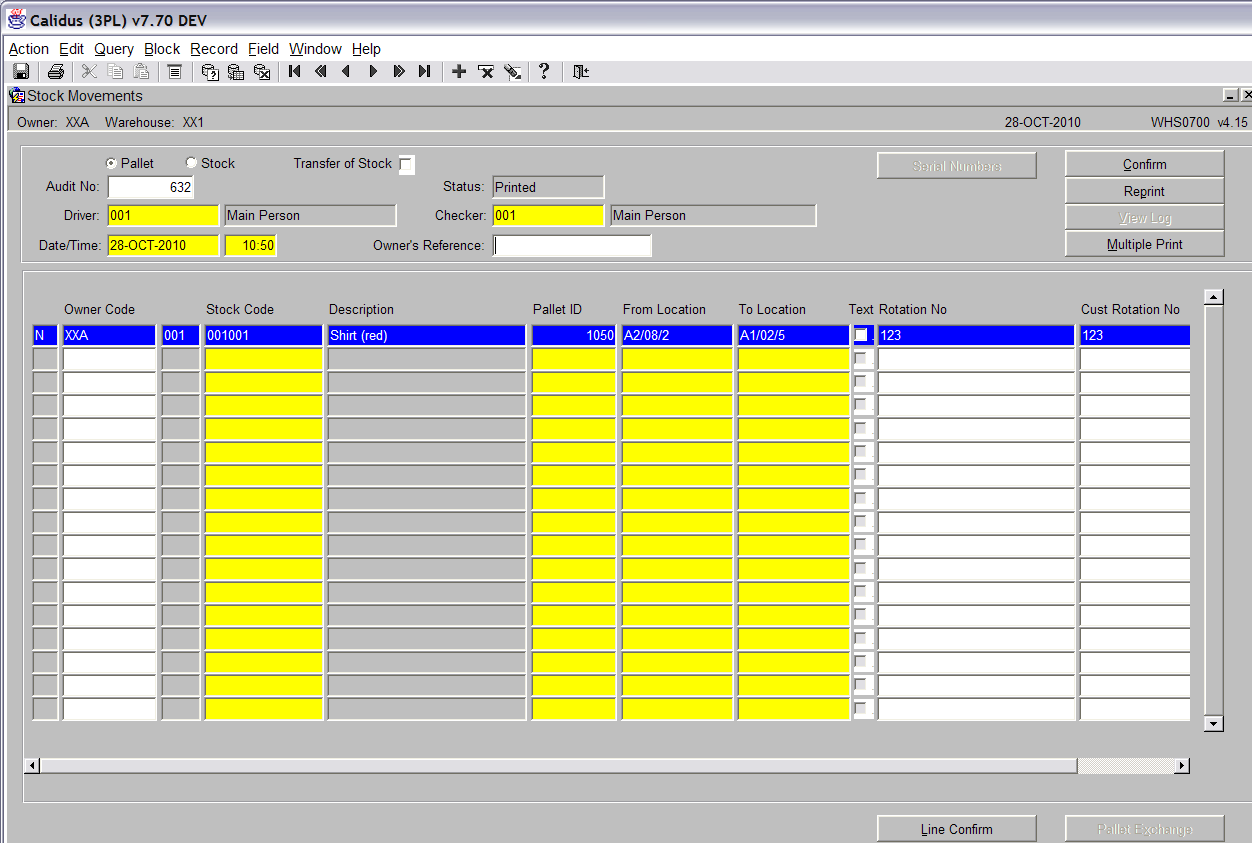The height and width of the screenshot is (843, 1252).
Task: Select the Pallet radio button
Action: coord(111,163)
